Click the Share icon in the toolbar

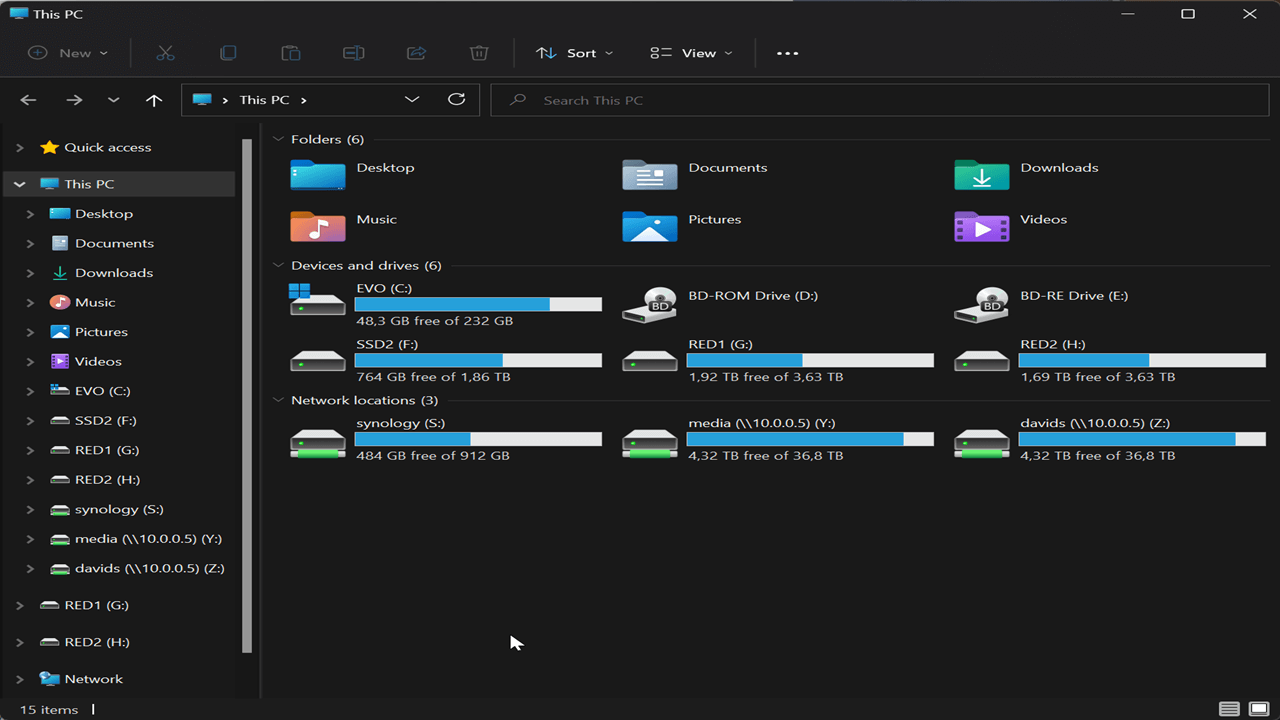(x=416, y=52)
